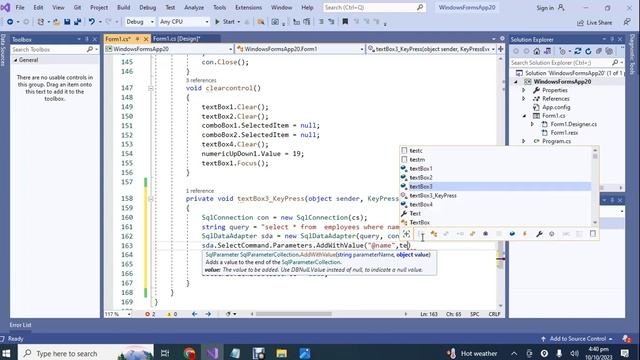The height and width of the screenshot is (360, 640).
Task: Open the Debug configuration dropdown
Action: [x=140, y=22]
